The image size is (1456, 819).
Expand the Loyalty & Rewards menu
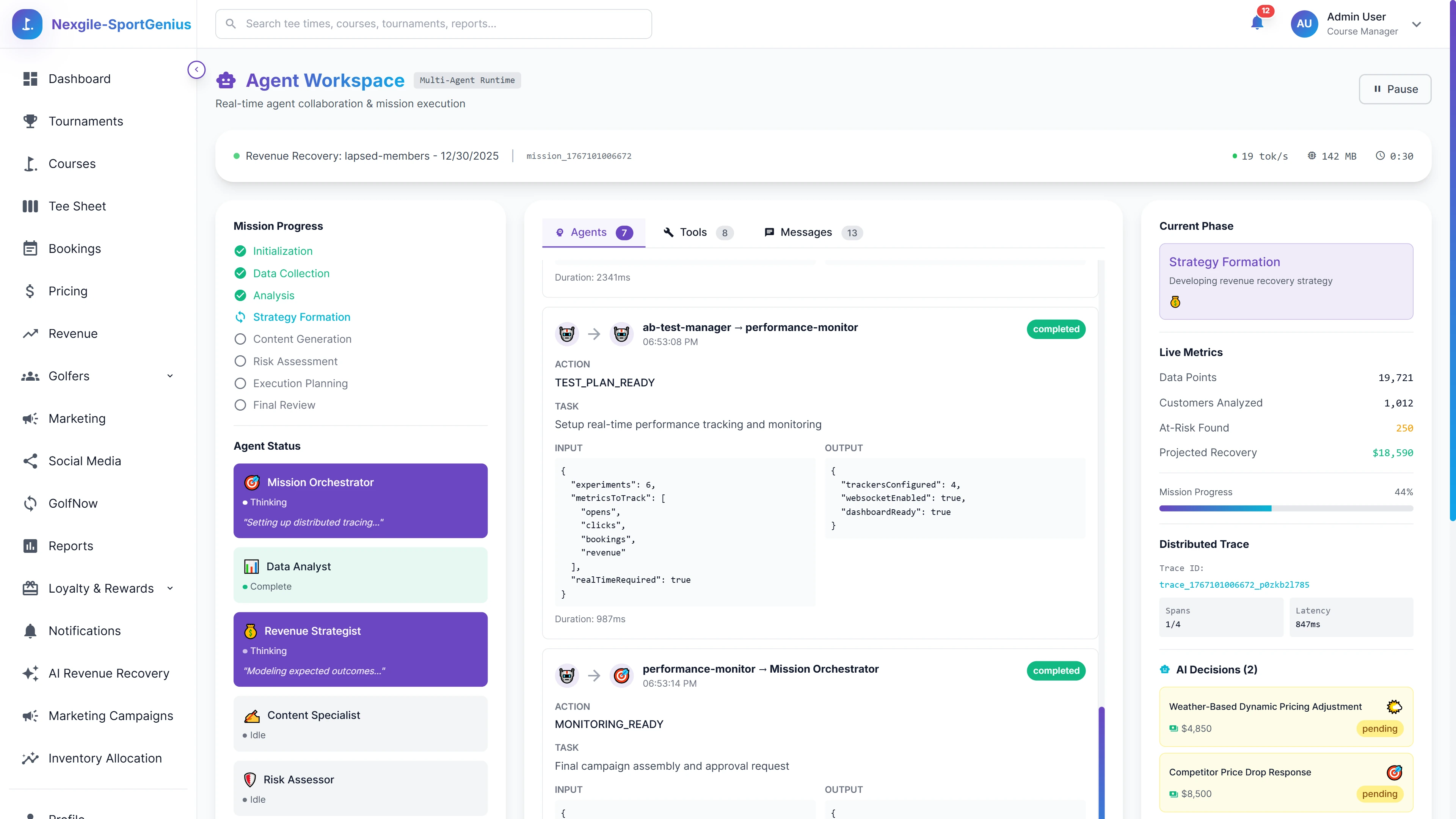(169, 588)
